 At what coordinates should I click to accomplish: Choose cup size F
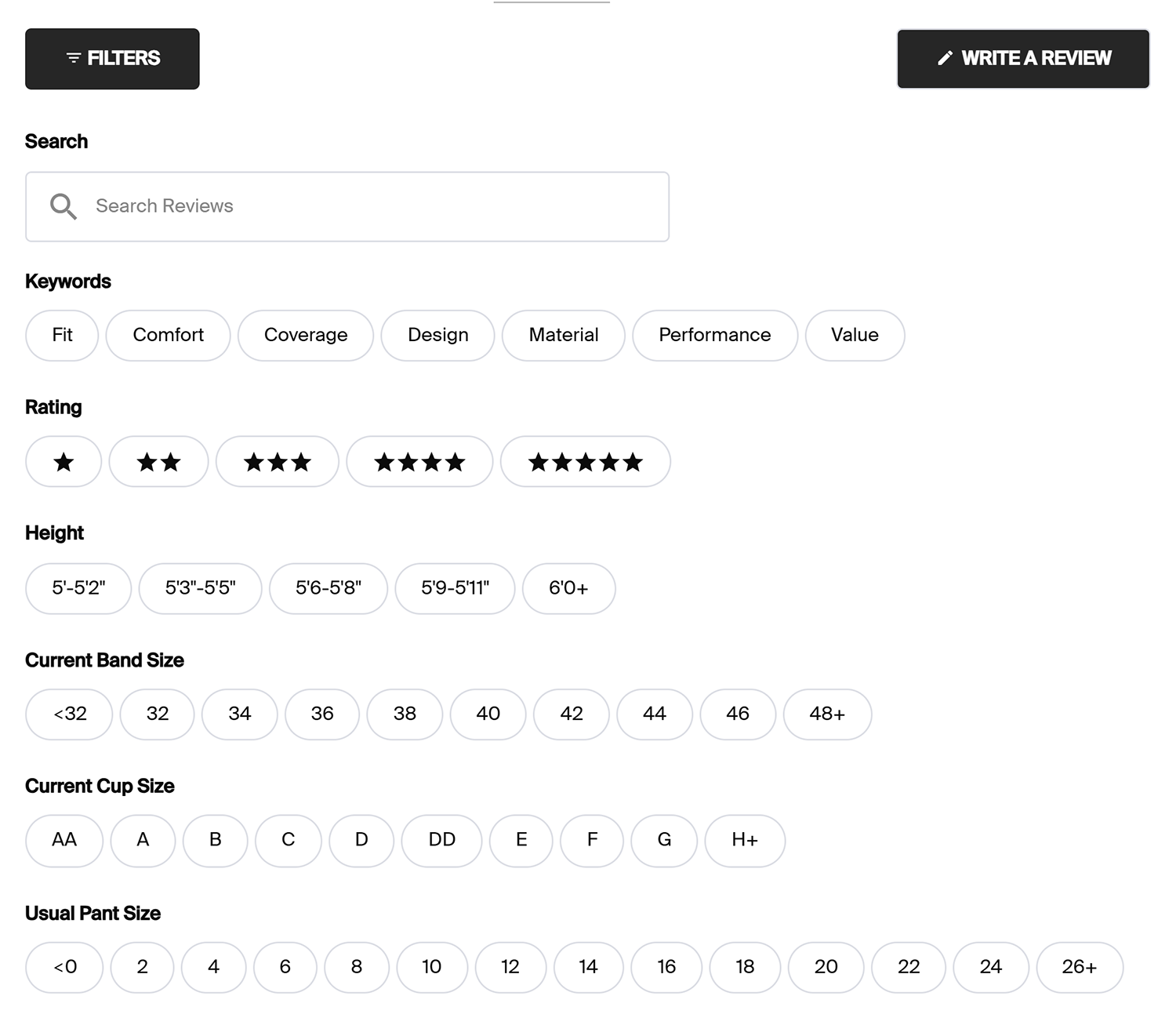tap(593, 841)
